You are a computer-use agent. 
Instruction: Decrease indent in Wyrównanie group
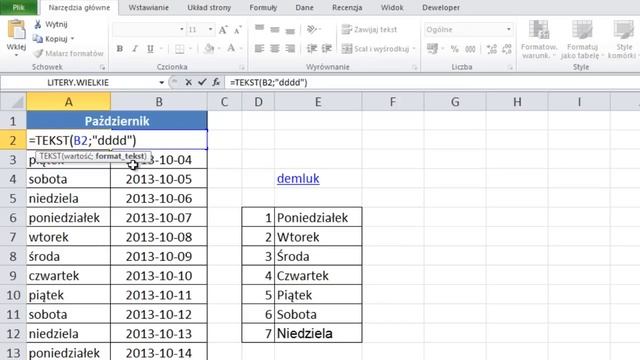(312, 49)
